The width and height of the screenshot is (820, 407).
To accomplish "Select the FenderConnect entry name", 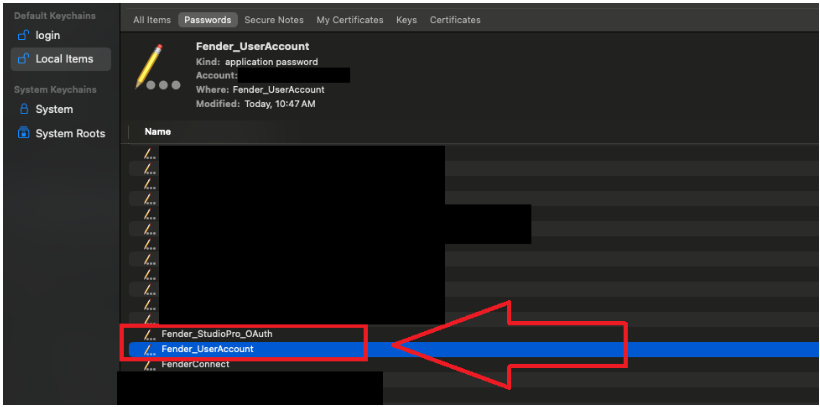I will point(195,364).
